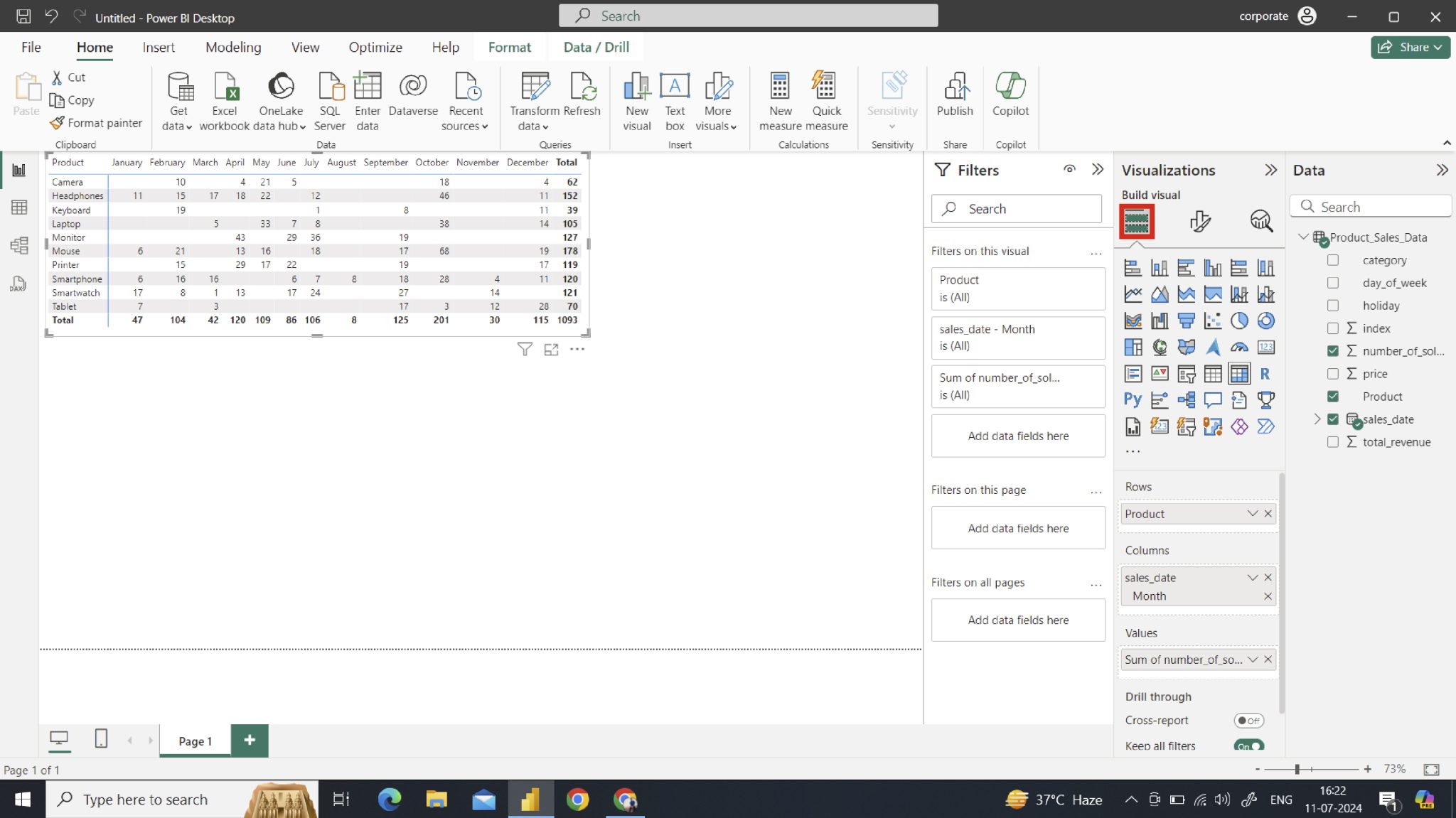Select the Table visual
1456x818 pixels.
click(1213, 373)
